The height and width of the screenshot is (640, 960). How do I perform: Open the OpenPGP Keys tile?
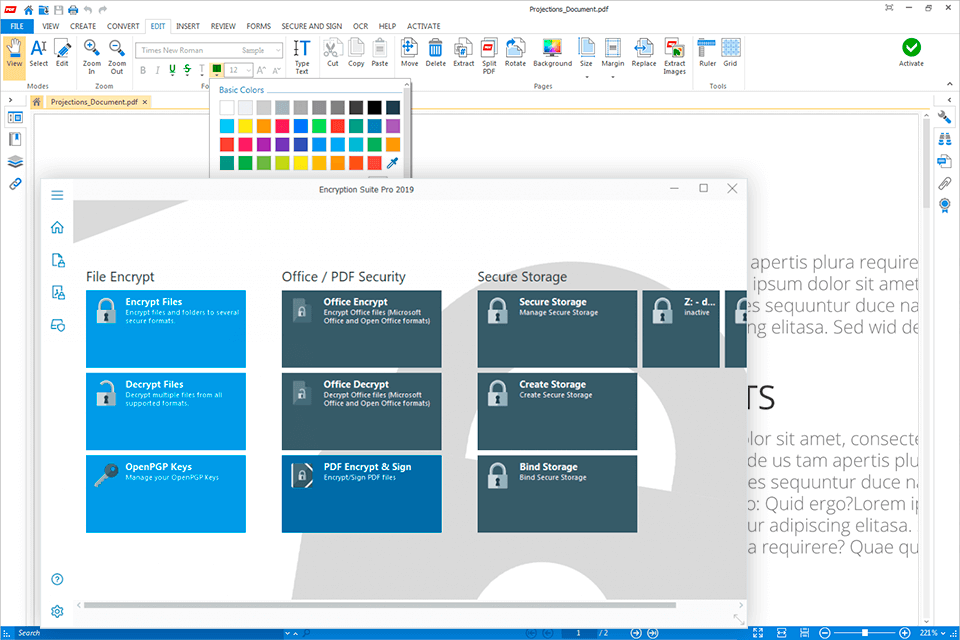(x=166, y=494)
